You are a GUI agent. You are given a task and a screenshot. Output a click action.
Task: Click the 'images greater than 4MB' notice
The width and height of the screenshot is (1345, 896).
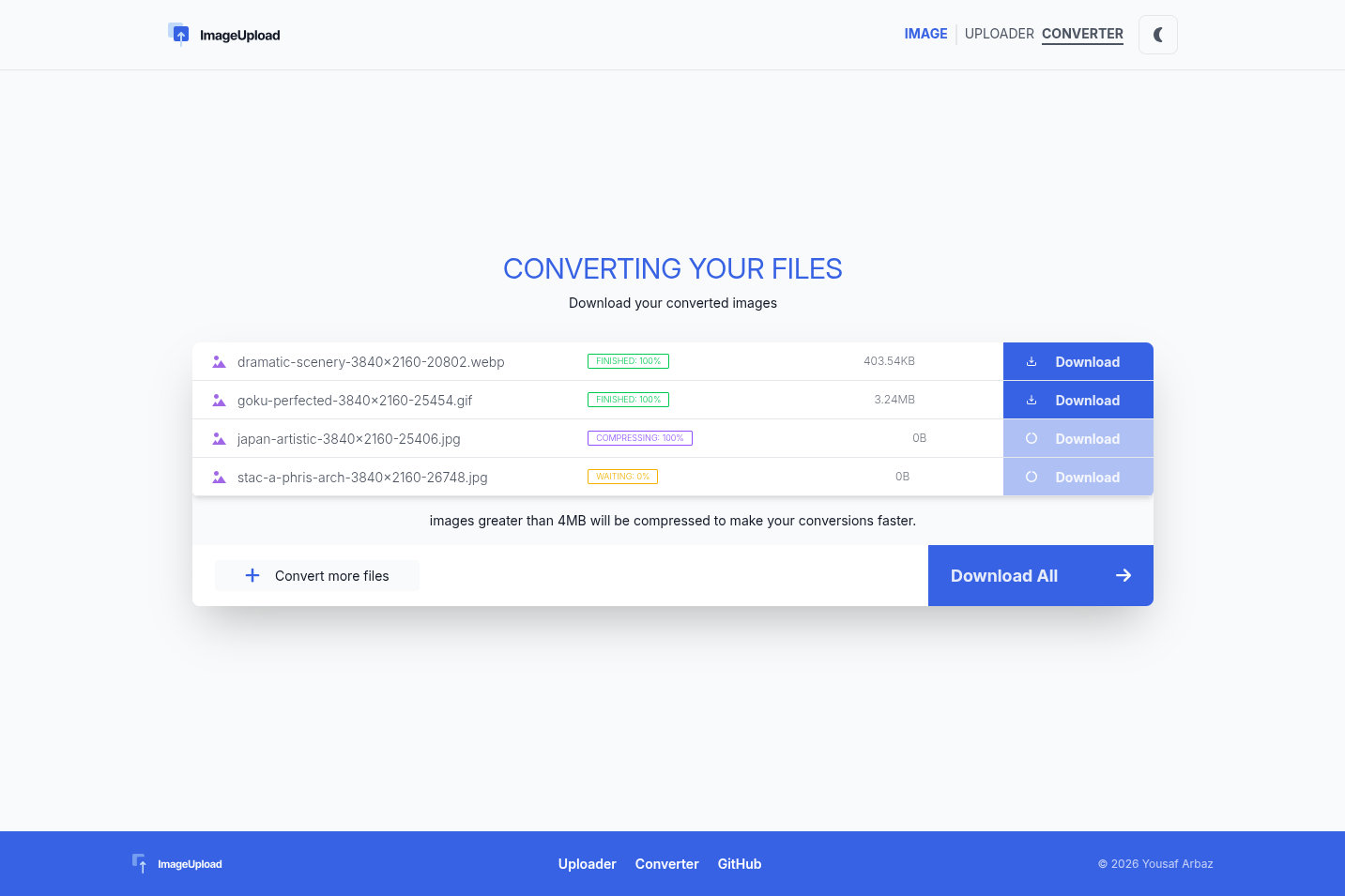coord(673,521)
